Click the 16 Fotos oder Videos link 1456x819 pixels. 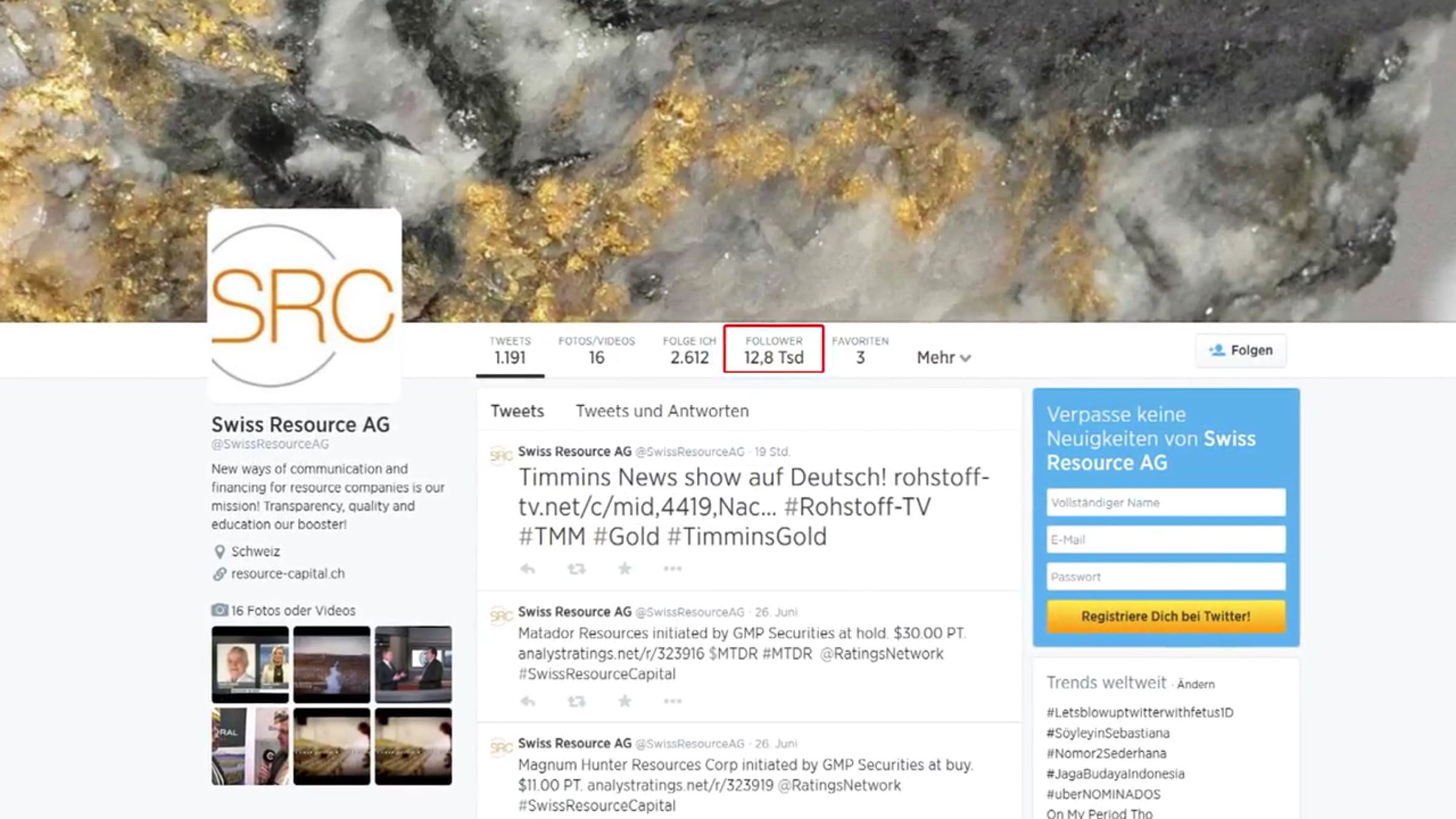click(x=293, y=611)
